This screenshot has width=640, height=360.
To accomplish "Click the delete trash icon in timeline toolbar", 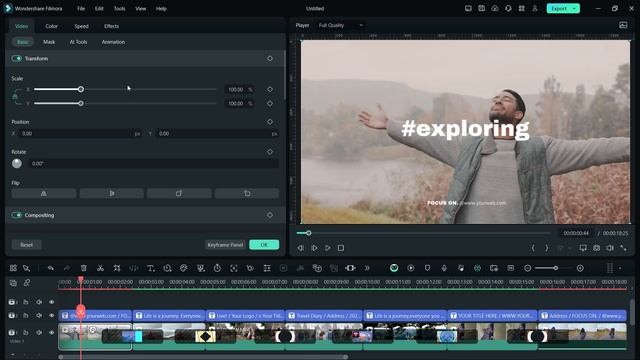I will [84, 268].
